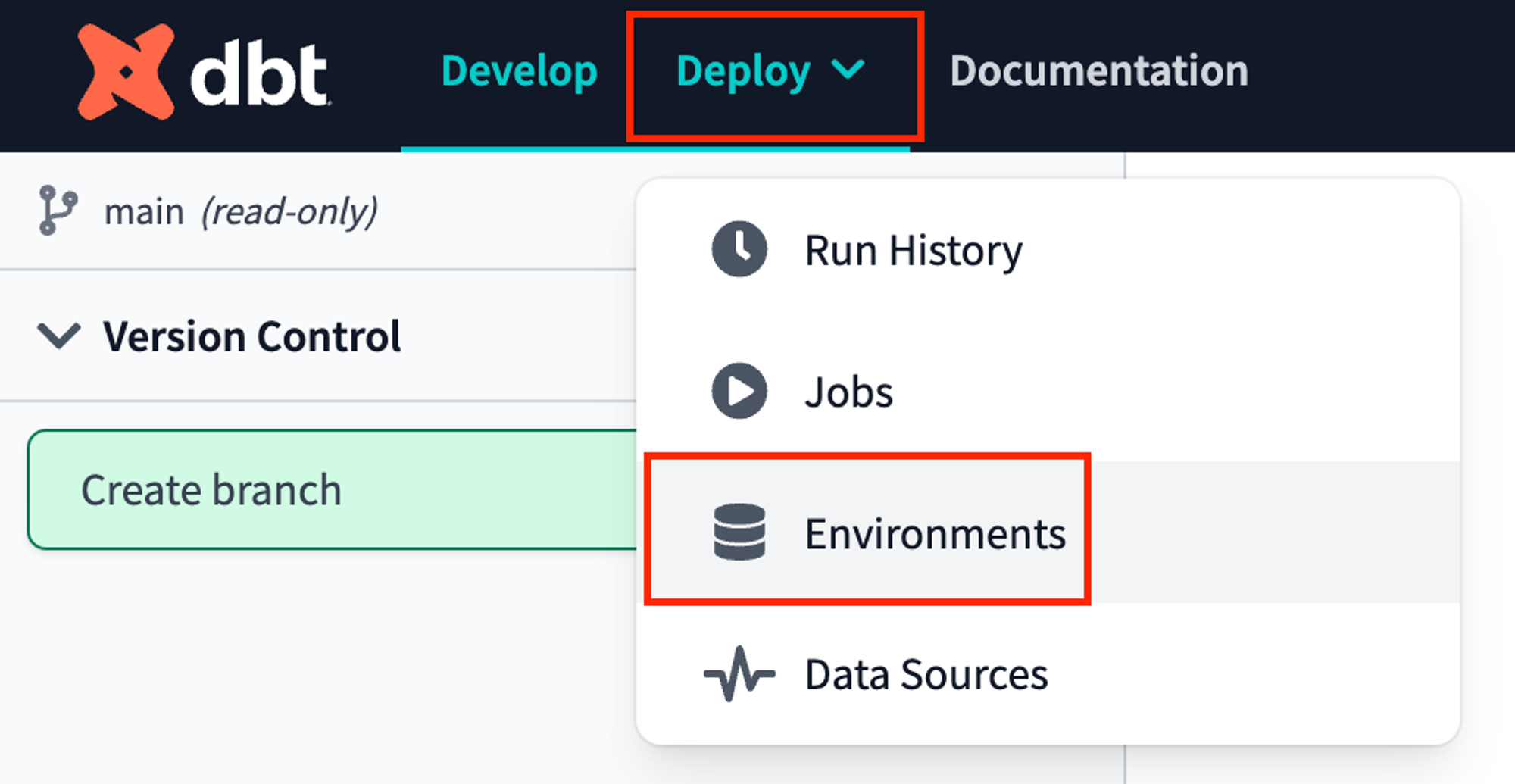Click the Version Control disclosure arrow

[61, 336]
